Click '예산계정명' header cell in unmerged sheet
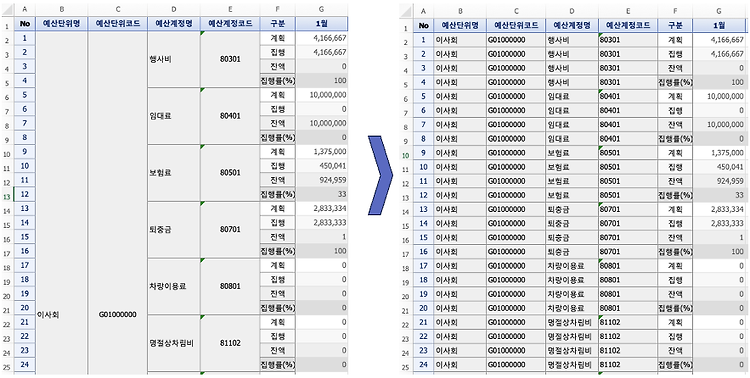This screenshot has width=750, height=378. coord(572,25)
